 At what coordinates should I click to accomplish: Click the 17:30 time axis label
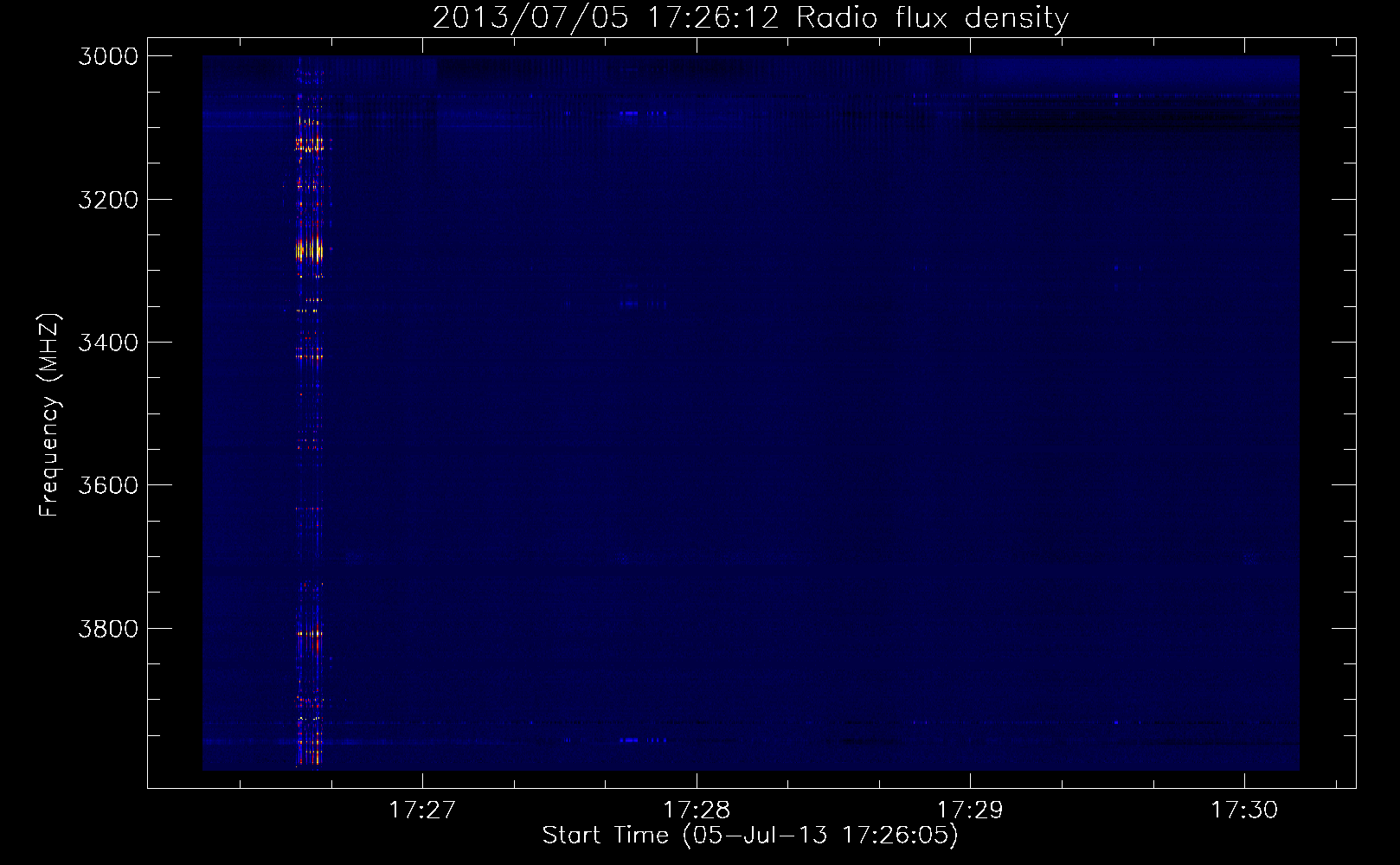(1244, 811)
